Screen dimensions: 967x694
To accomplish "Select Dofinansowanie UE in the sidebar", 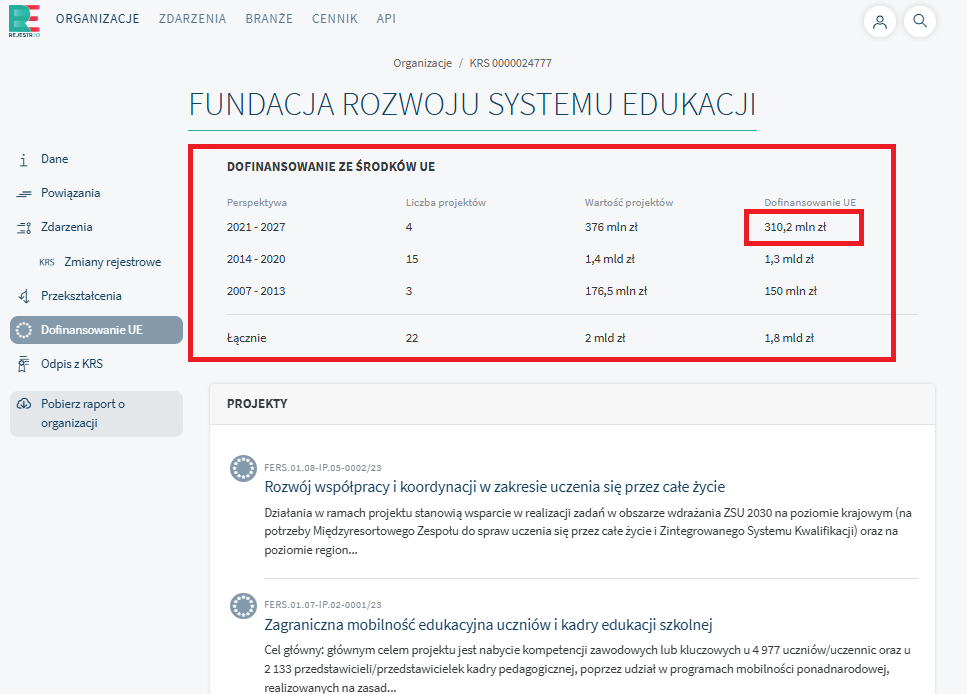I will click(x=96, y=330).
